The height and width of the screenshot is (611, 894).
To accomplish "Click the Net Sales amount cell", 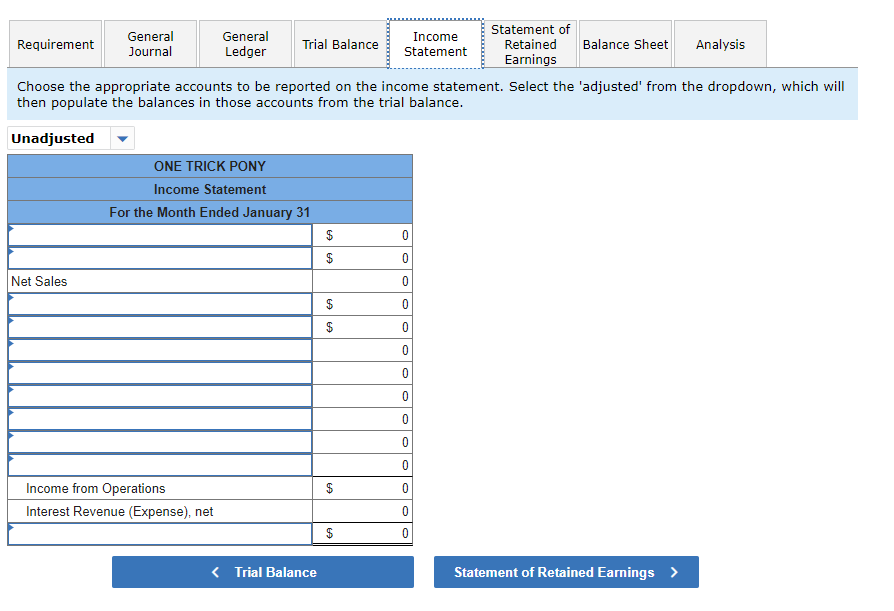I will tap(363, 282).
